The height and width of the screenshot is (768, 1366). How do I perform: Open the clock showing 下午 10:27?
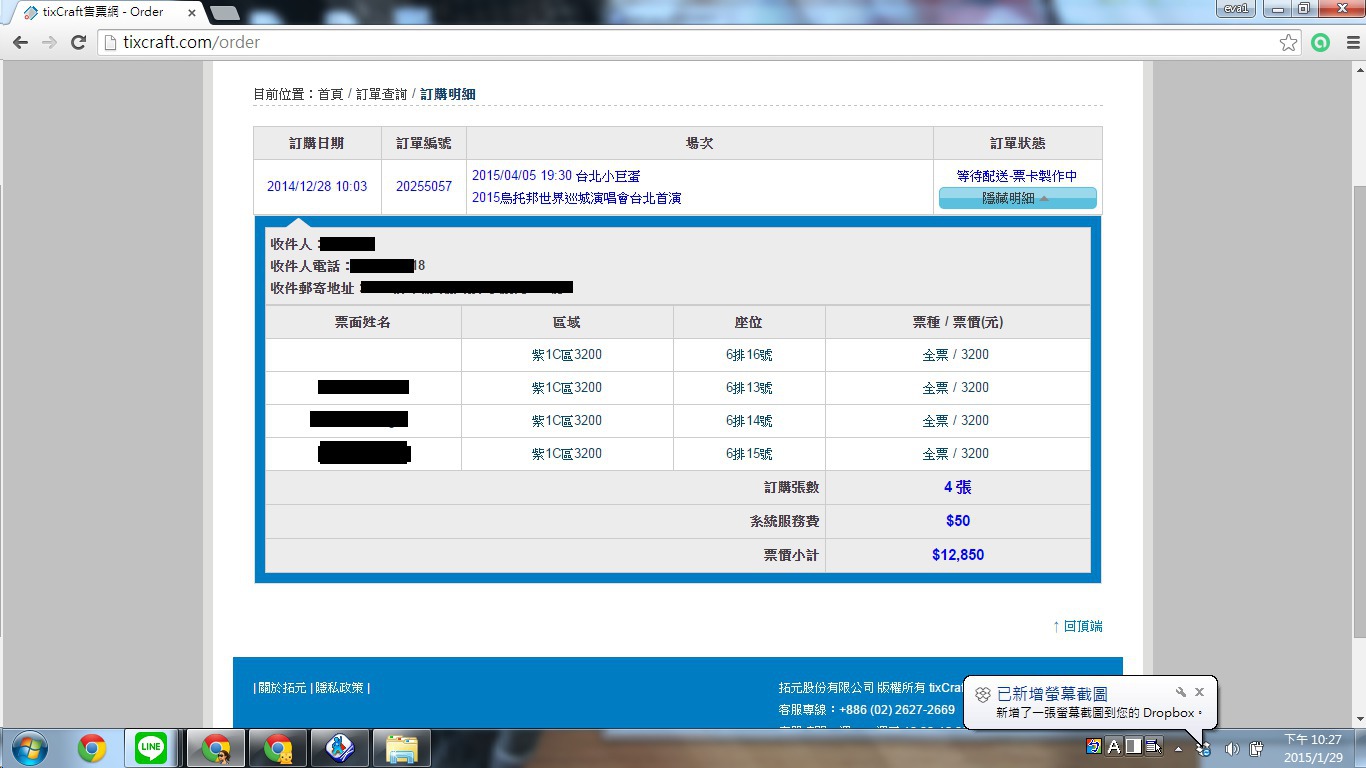click(x=1313, y=748)
